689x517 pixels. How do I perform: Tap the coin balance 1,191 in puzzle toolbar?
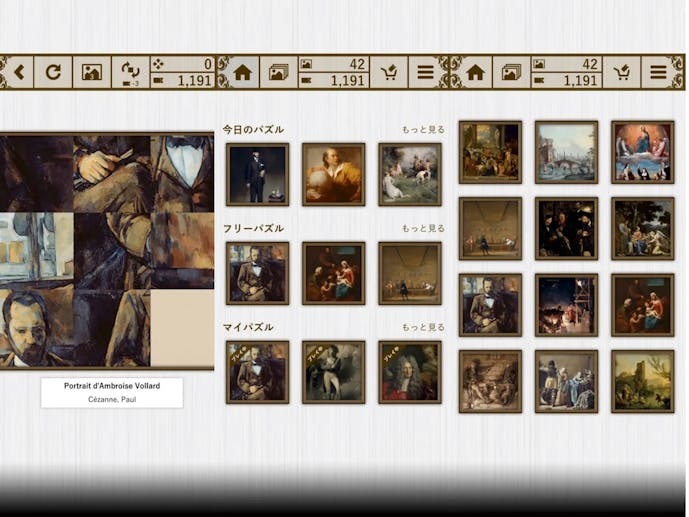point(182,80)
